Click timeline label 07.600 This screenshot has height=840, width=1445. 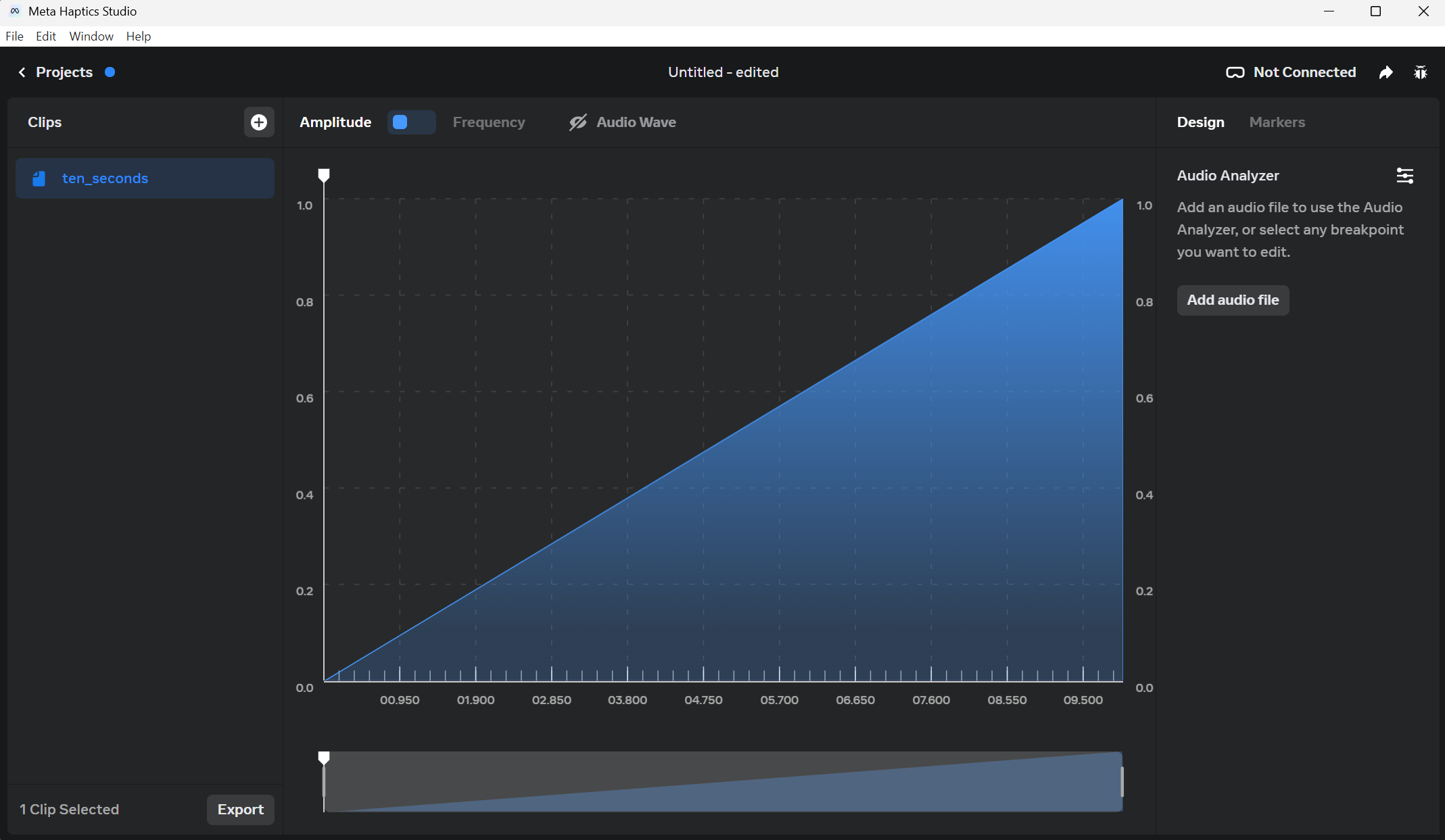point(931,700)
